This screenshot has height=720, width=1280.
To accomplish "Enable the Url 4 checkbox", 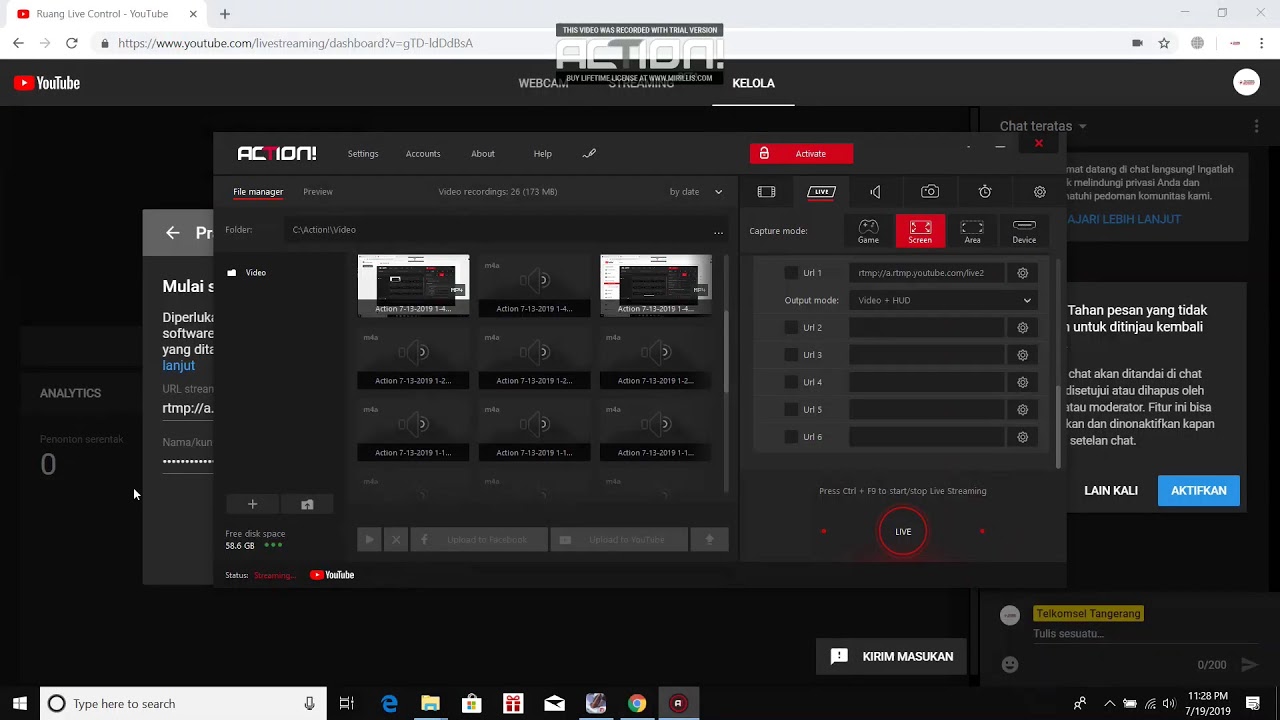I will (792, 382).
